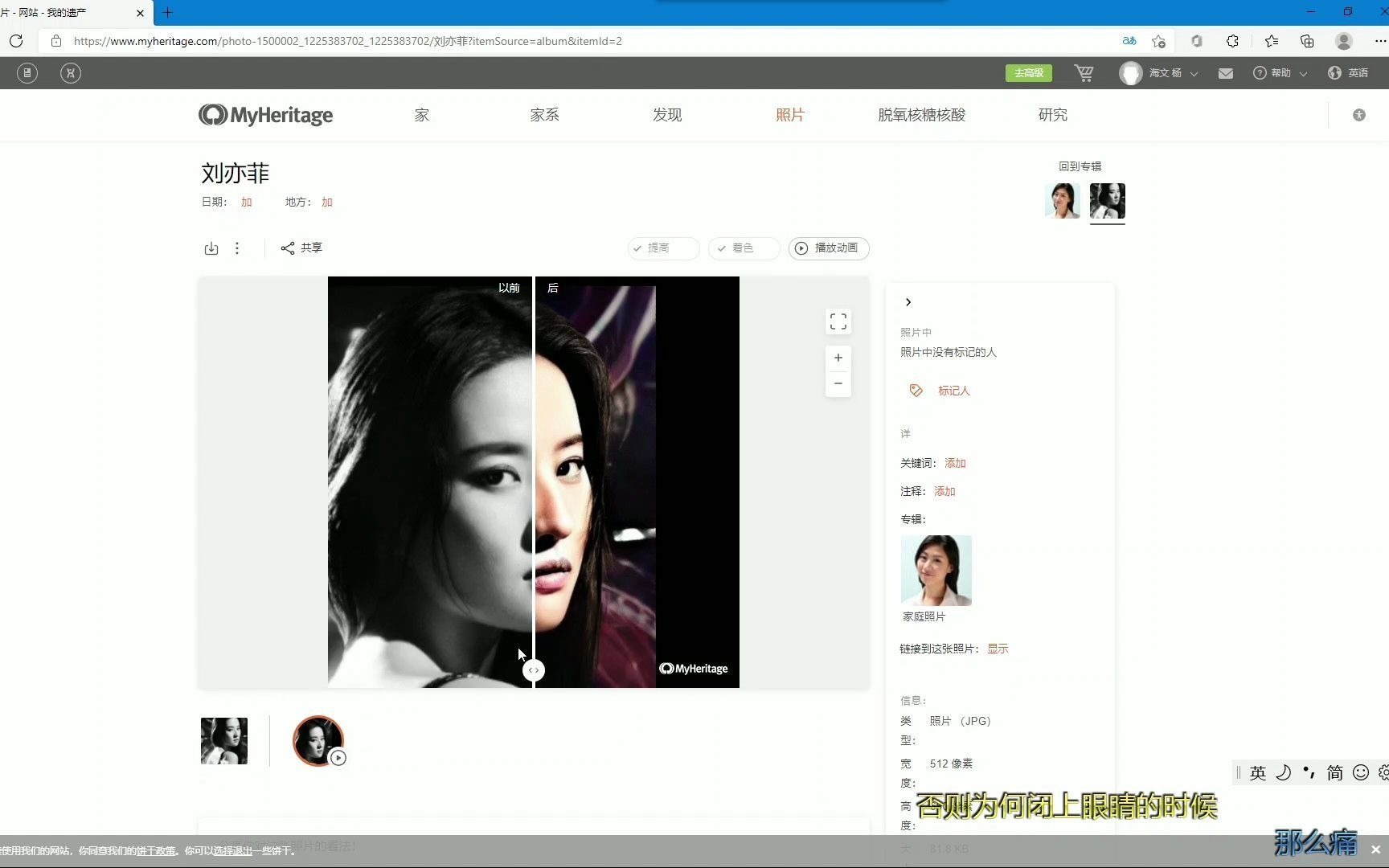Open the shopping cart icon
The image size is (1389, 868).
coord(1084,73)
